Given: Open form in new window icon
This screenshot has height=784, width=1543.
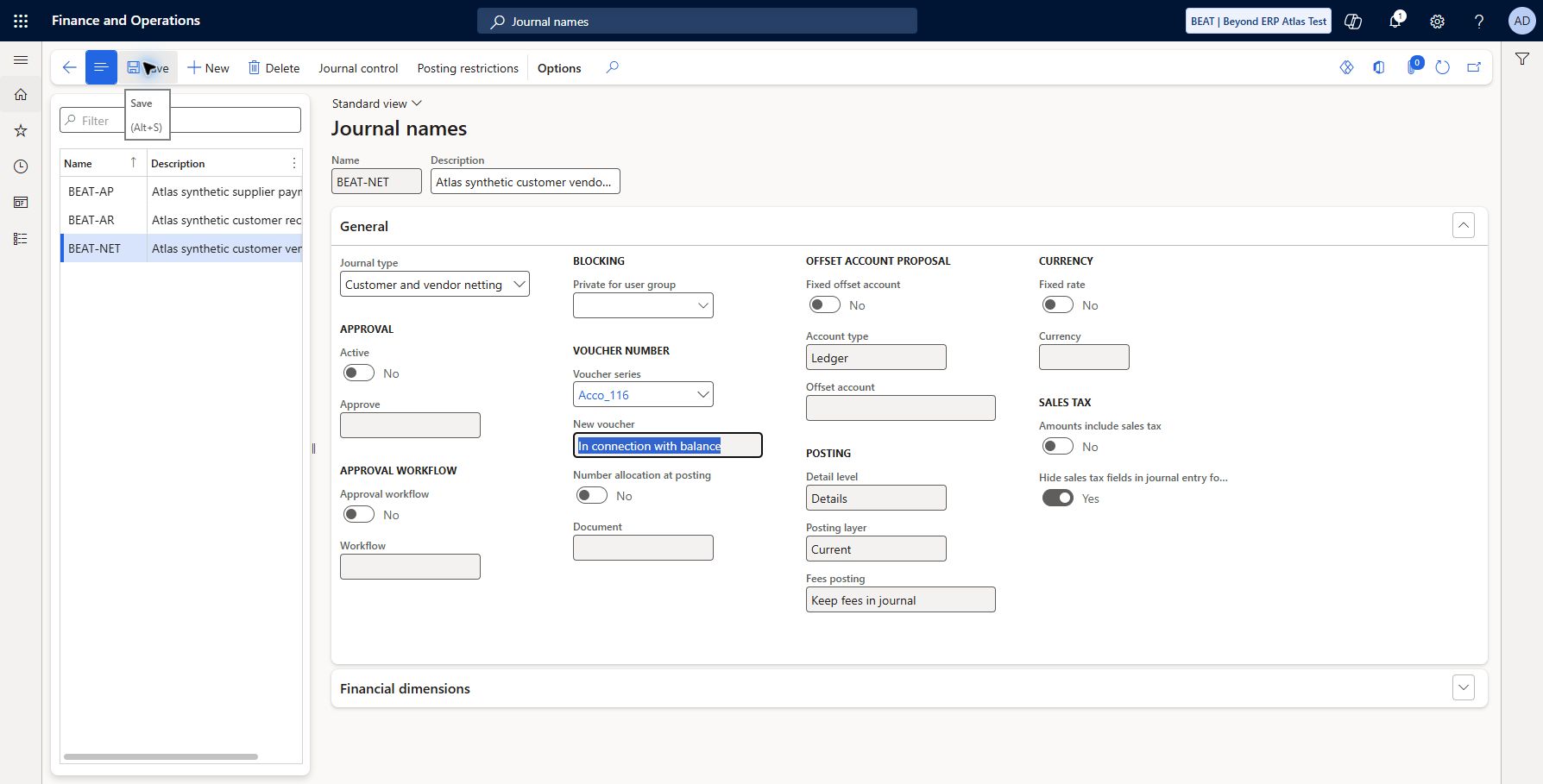Looking at the screenshot, I should click(x=1474, y=67).
